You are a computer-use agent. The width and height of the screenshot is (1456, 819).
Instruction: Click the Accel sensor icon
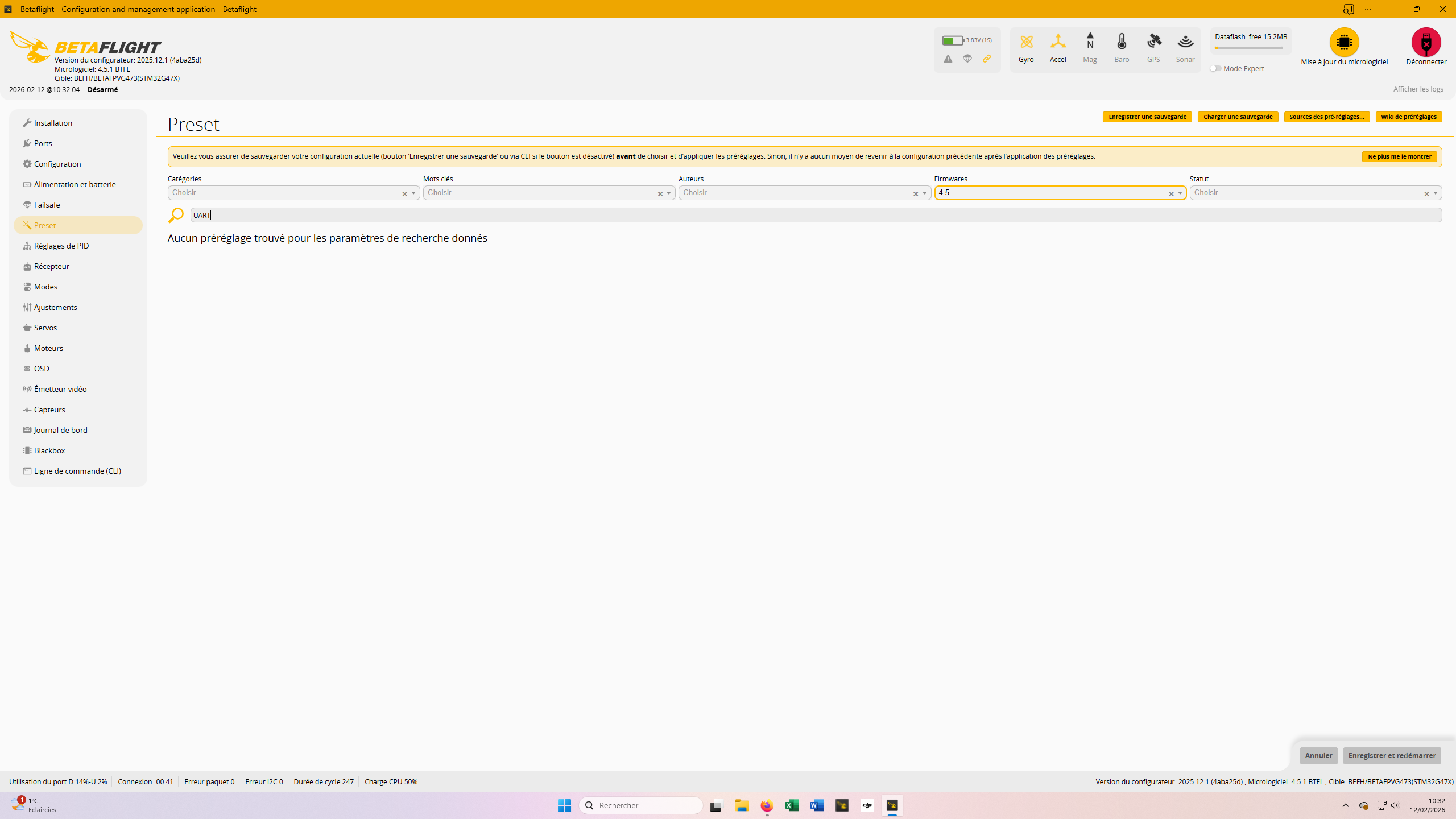1058,42
